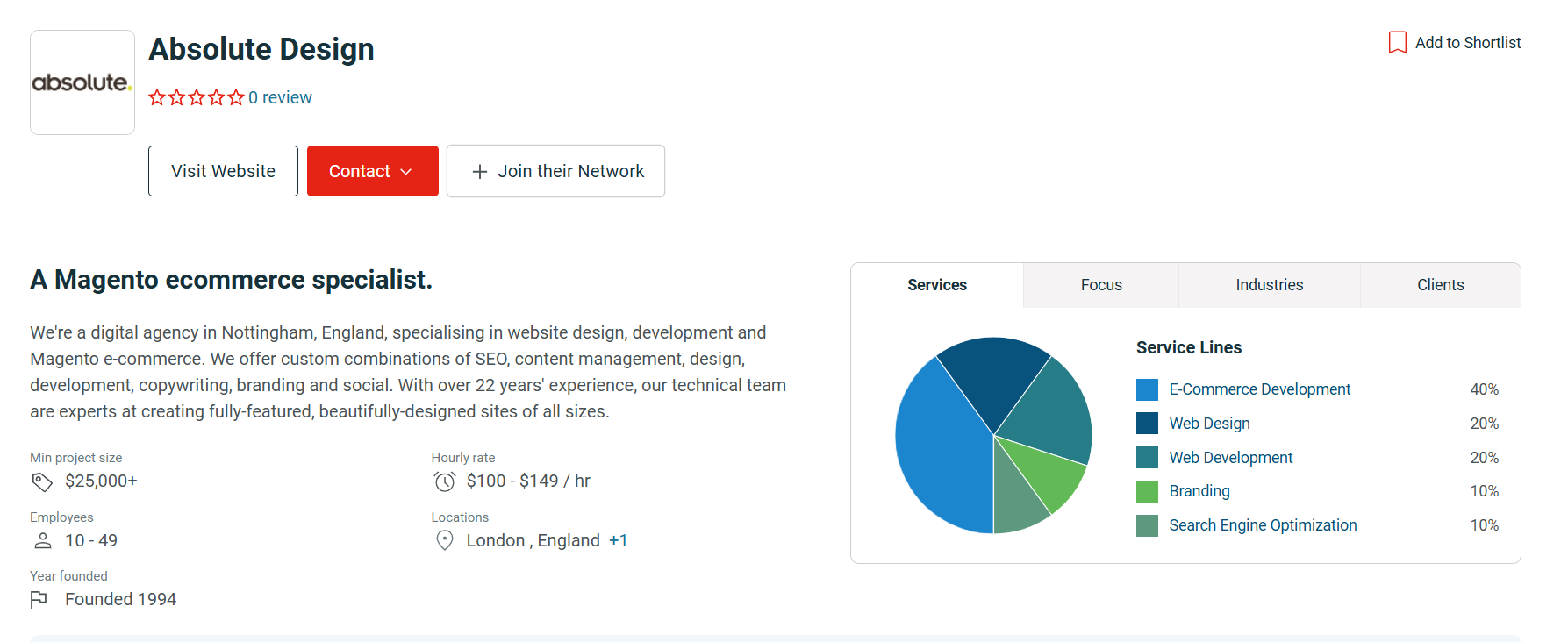Screen dimensions: 1568x642
Task: Click the Magento ecommerce specialist heading
Action: click(x=232, y=280)
